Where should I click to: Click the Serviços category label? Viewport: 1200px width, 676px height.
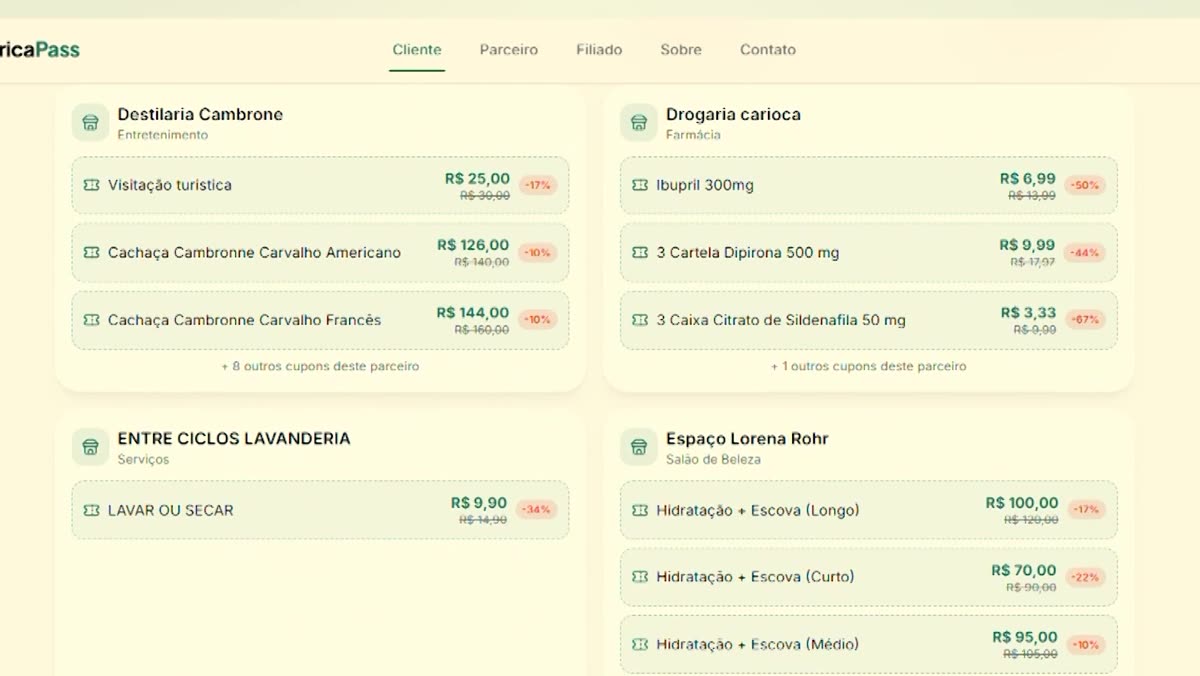point(143,460)
